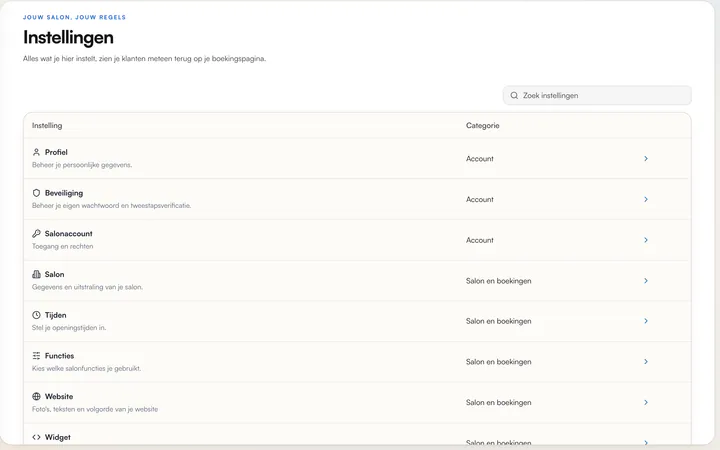This screenshot has width=720, height=450.
Task: Open the Functies setting title
Action: (59, 355)
